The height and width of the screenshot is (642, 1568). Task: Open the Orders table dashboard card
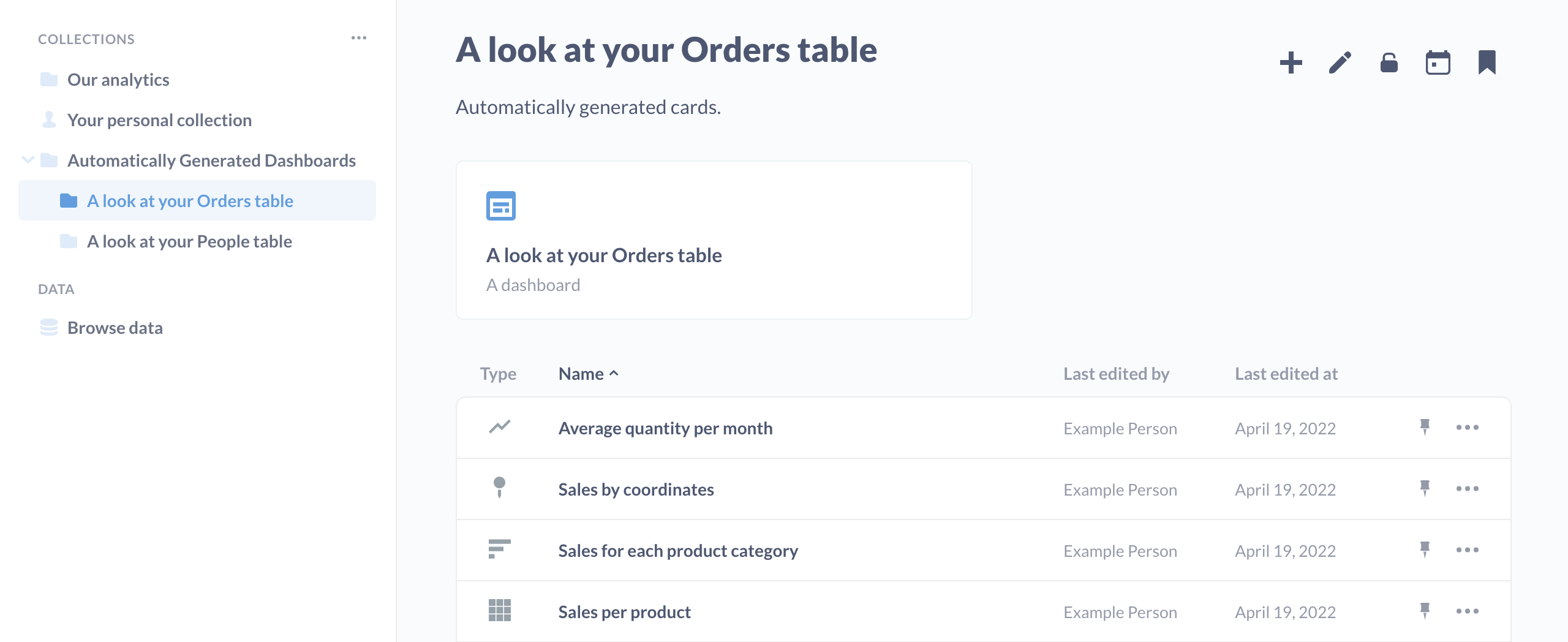714,240
